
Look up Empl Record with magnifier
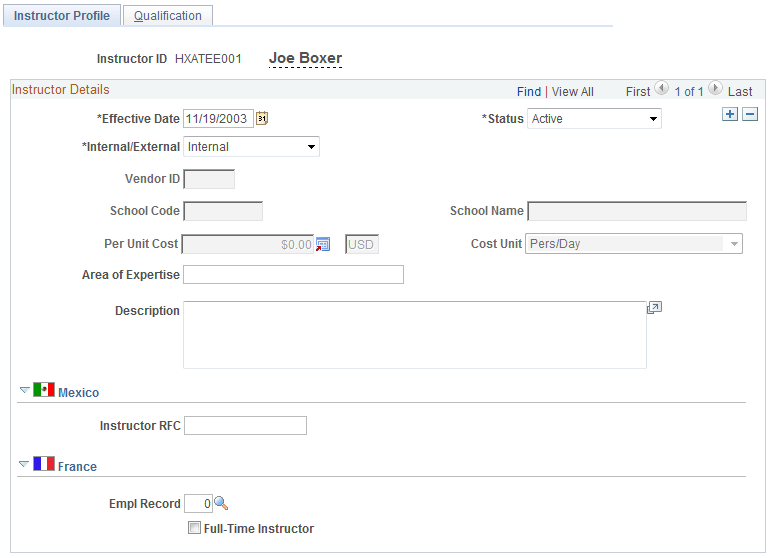[x=221, y=503]
